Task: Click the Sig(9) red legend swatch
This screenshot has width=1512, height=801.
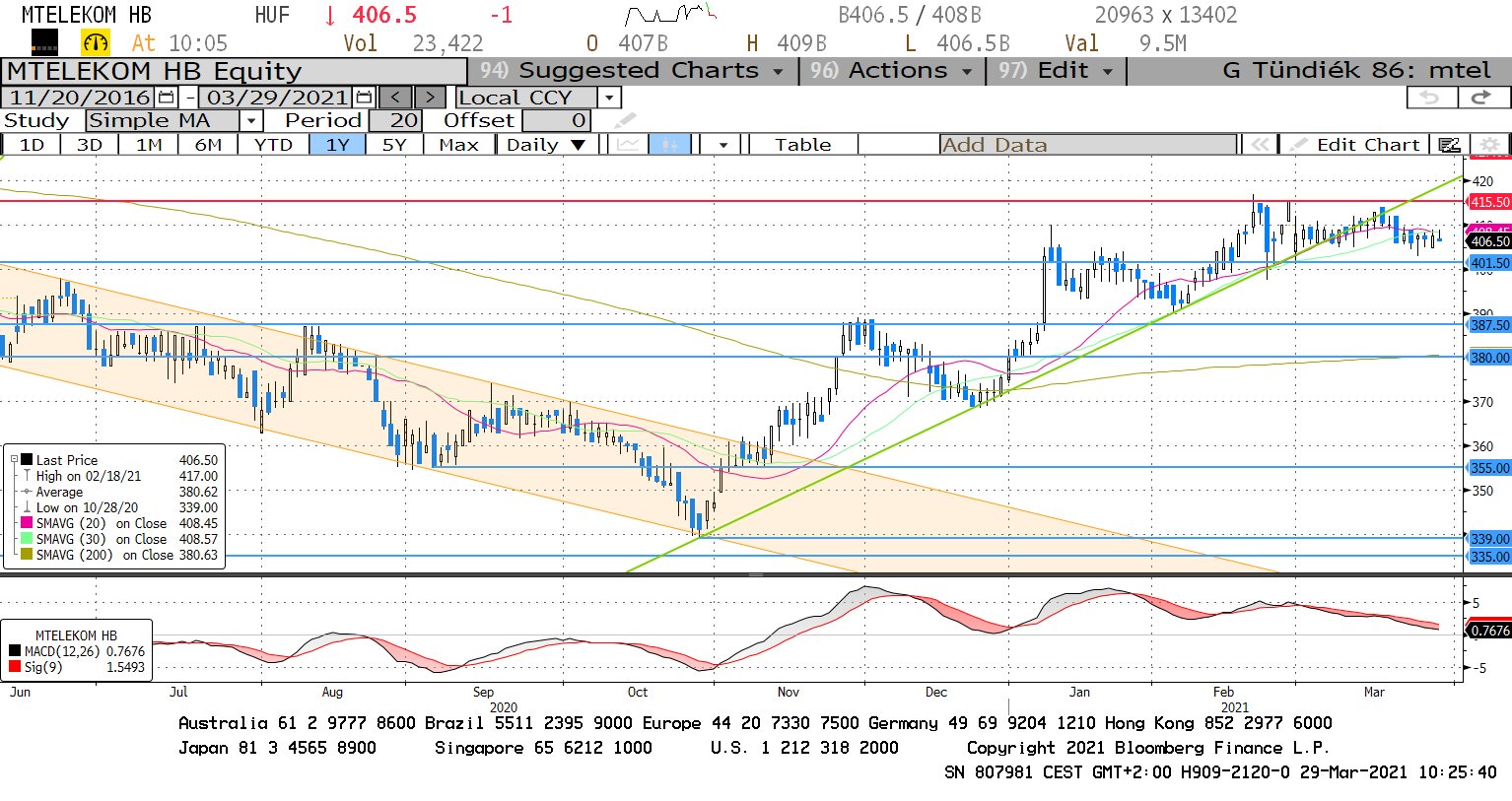Action: 15,667
